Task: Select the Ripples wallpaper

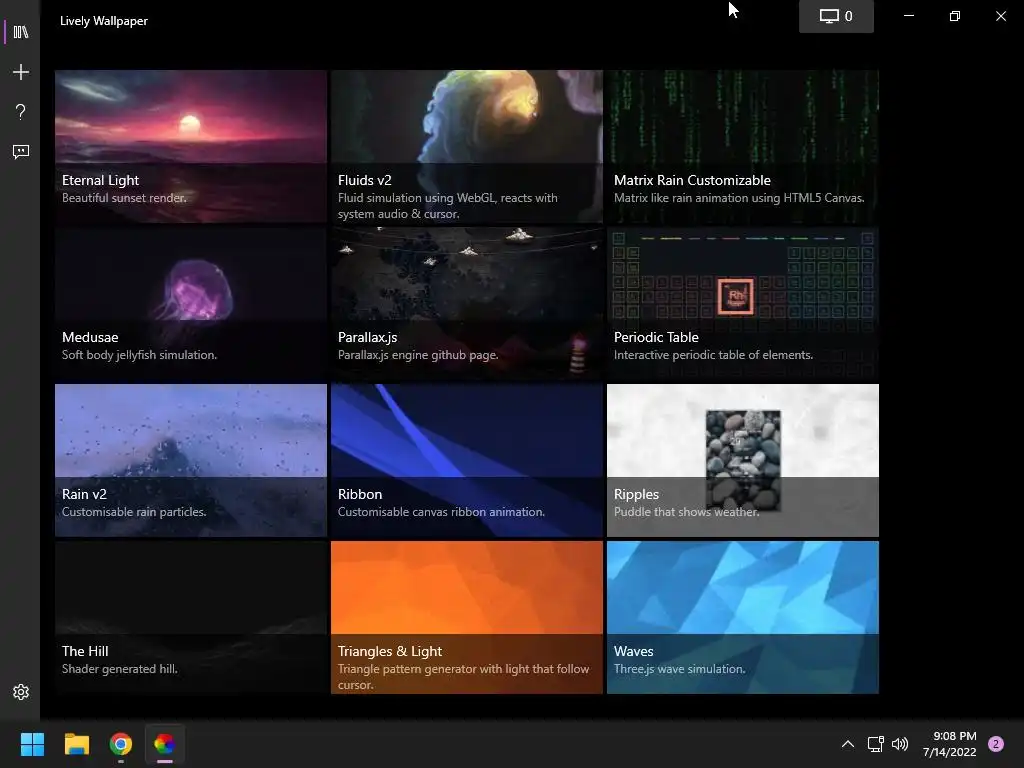Action: [x=743, y=460]
